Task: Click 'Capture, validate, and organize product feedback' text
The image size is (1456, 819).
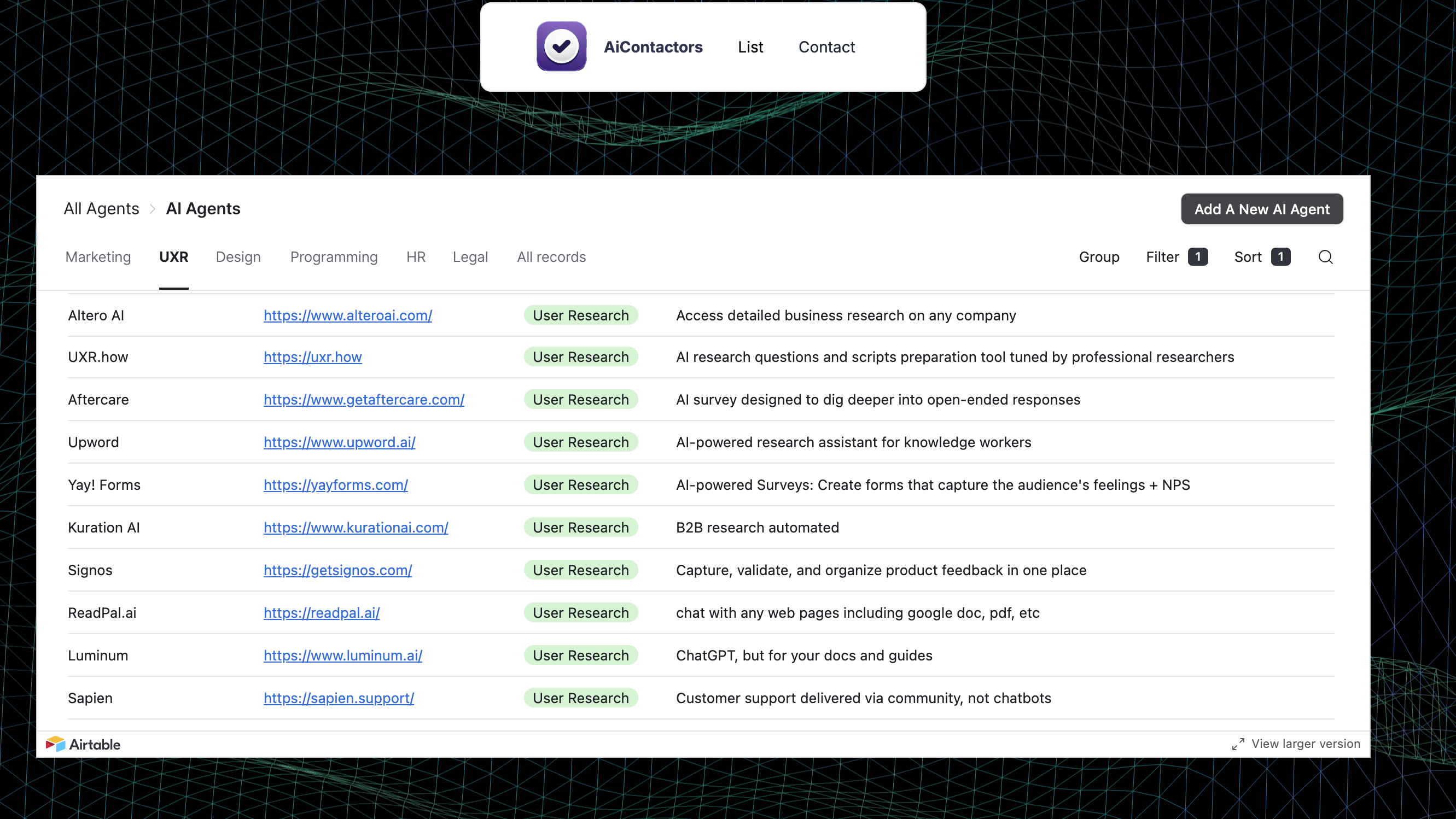Action: (881, 570)
